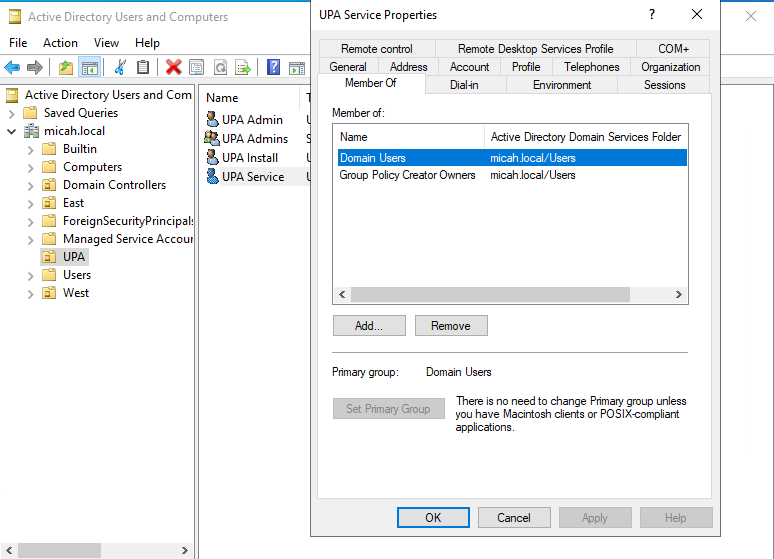
Task: Click the Back arrow toolbar icon
Action: 12,67
